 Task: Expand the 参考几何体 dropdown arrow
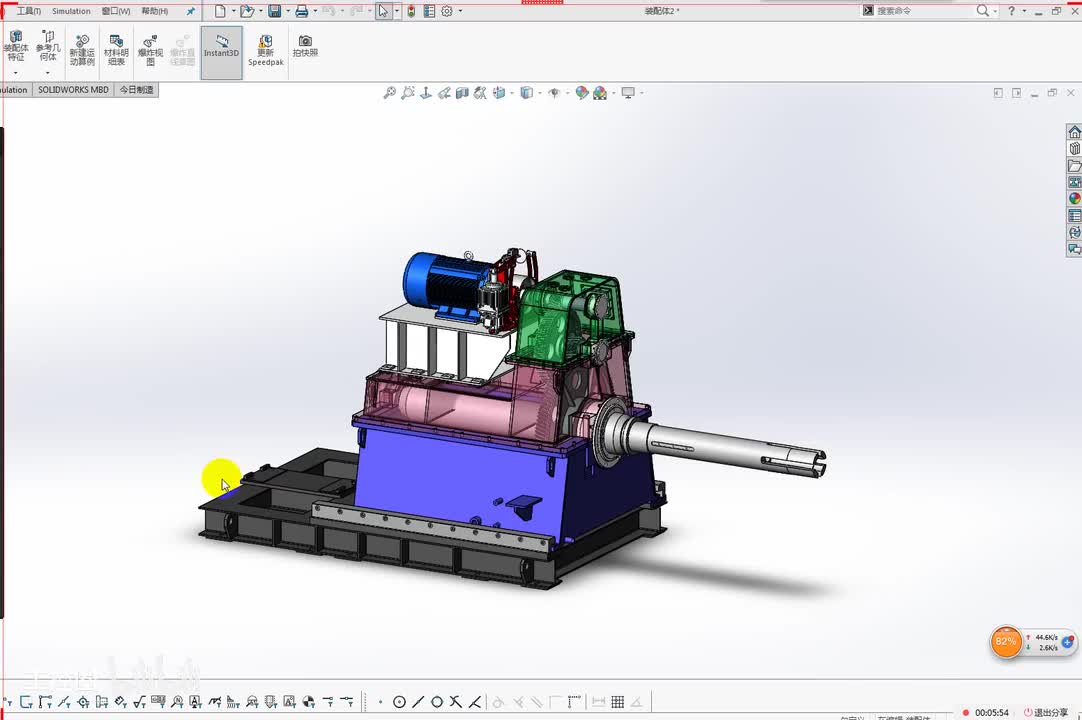click(48, 72)
